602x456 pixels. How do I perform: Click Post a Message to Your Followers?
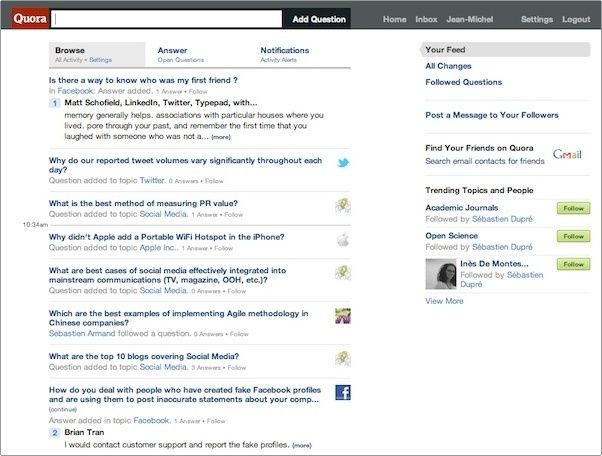pos(492,115)
